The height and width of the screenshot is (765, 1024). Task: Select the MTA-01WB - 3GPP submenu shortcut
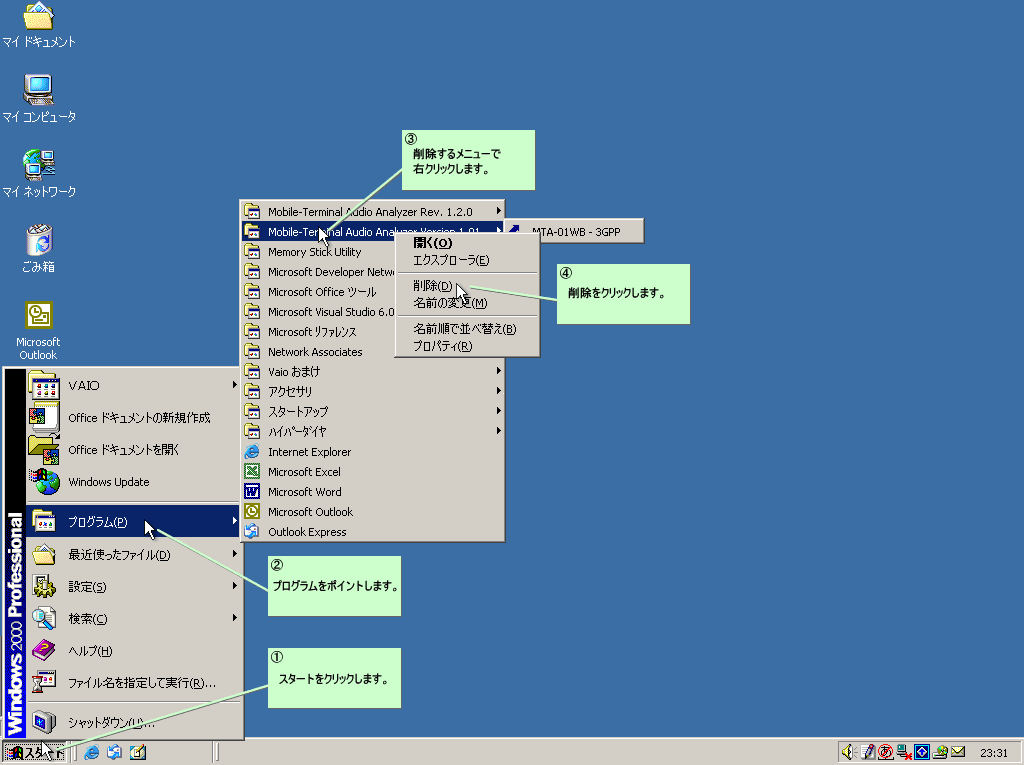click(575, 231)
